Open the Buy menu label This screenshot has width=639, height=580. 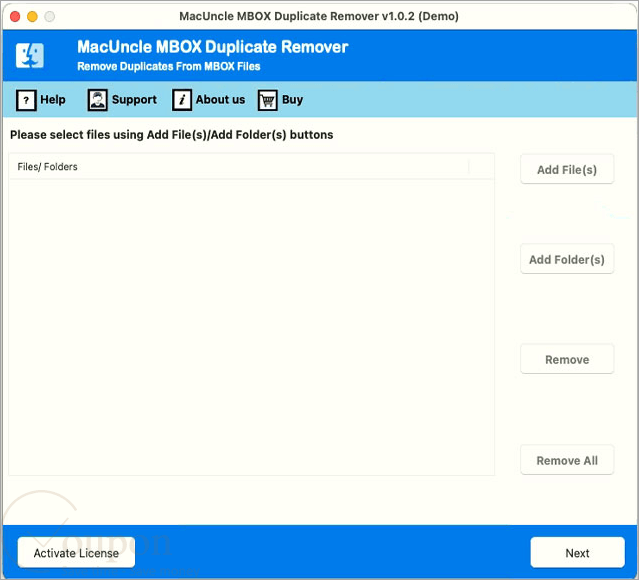(292, 100)
